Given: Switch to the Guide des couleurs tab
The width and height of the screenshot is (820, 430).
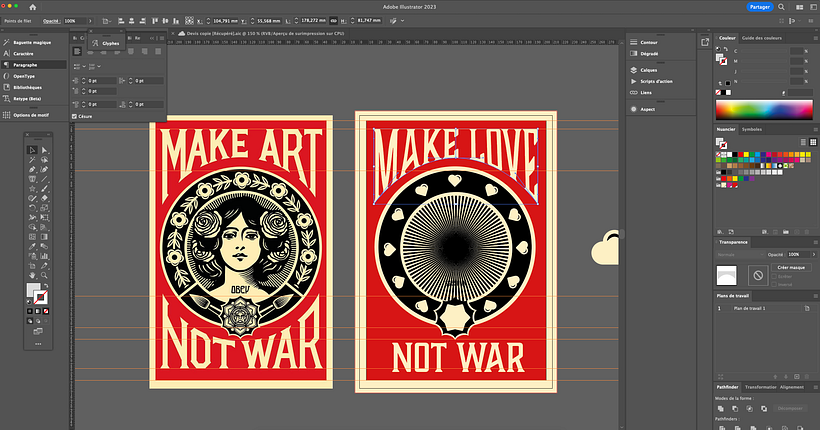Looking at the screenshot, I should pyautogui.click(x=764, y=38).
